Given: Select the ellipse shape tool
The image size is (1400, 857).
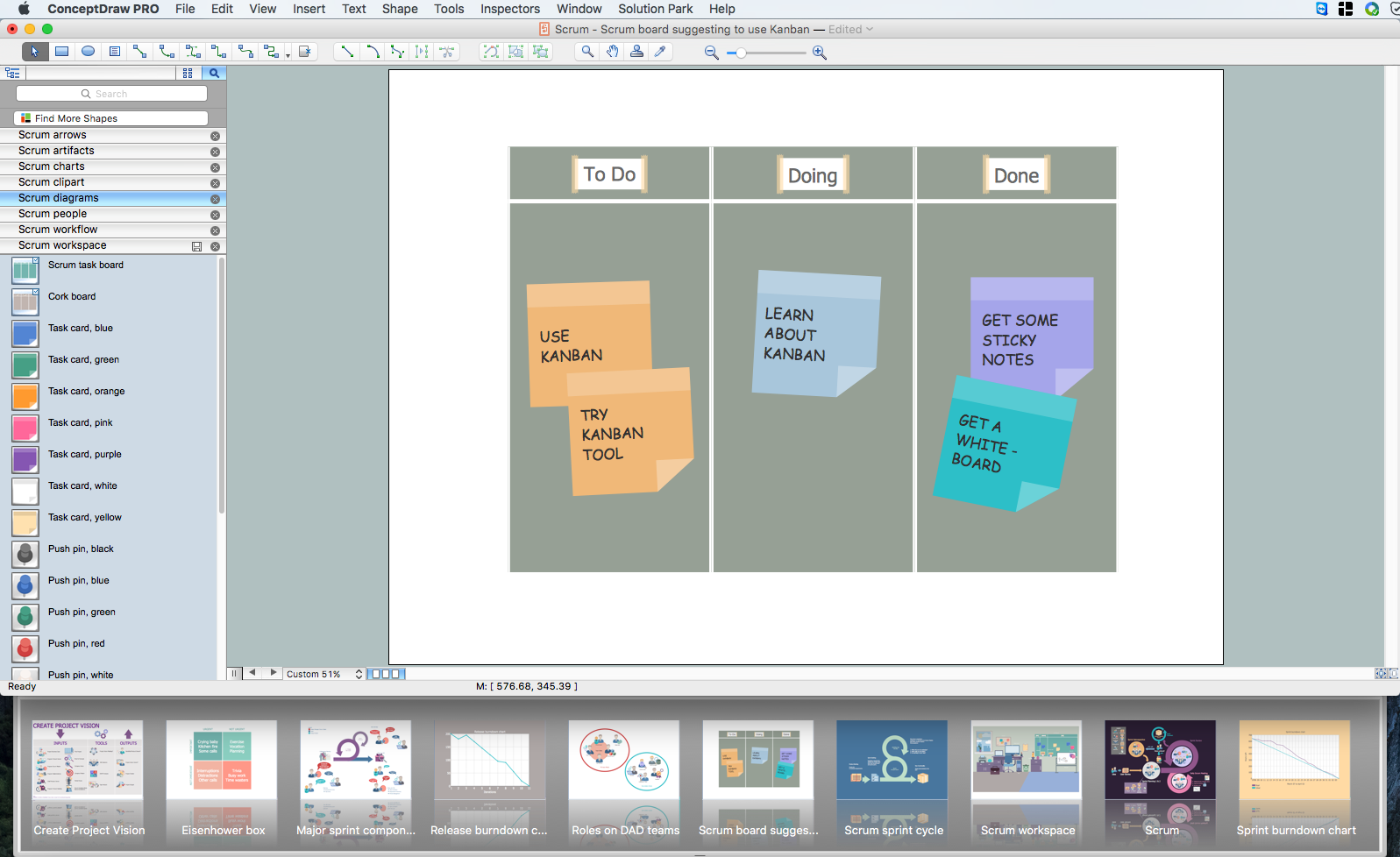Looking at the screenshot, I should click(89, 52).
